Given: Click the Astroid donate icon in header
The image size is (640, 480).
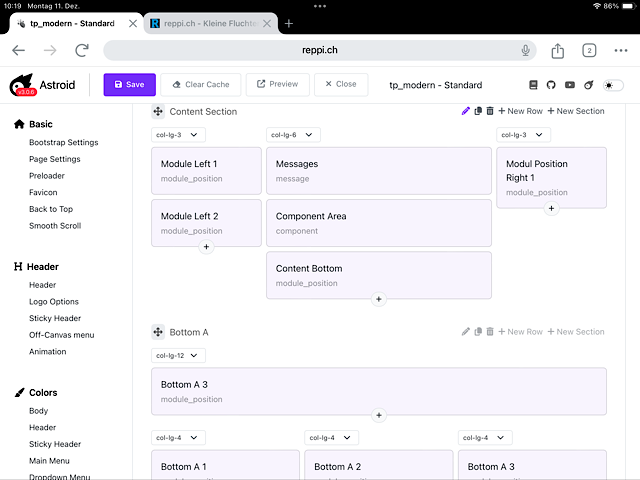Looking at the screenshot, I should (588, 85).
